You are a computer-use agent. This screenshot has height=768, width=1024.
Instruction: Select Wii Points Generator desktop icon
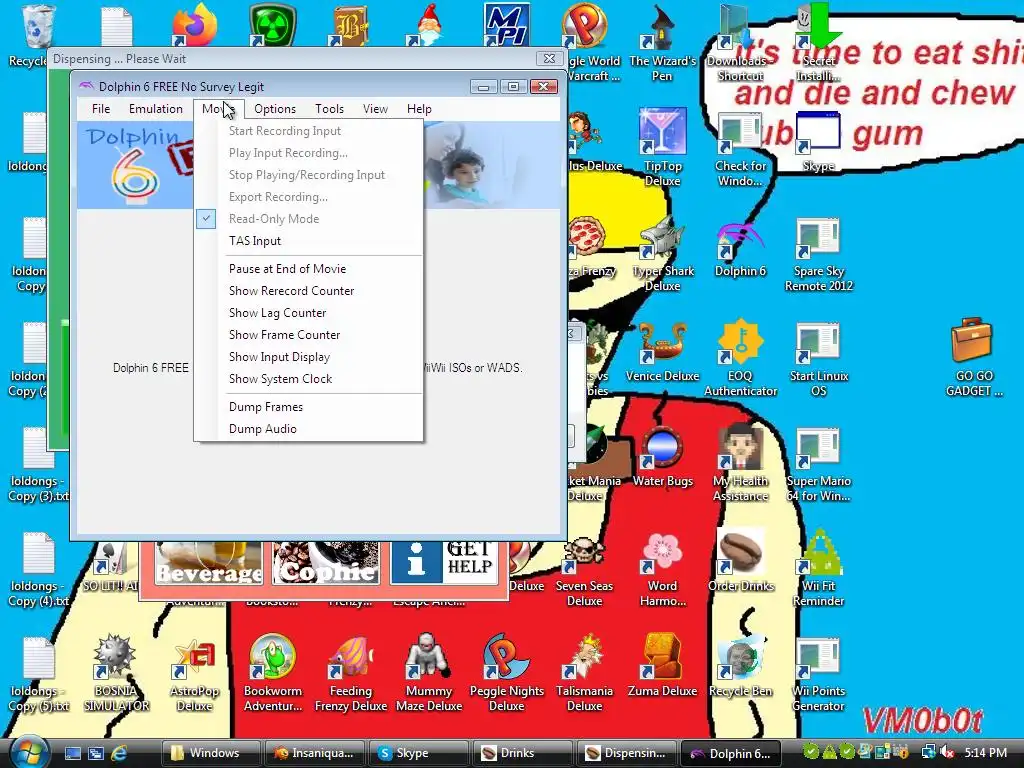click(818, 676)
